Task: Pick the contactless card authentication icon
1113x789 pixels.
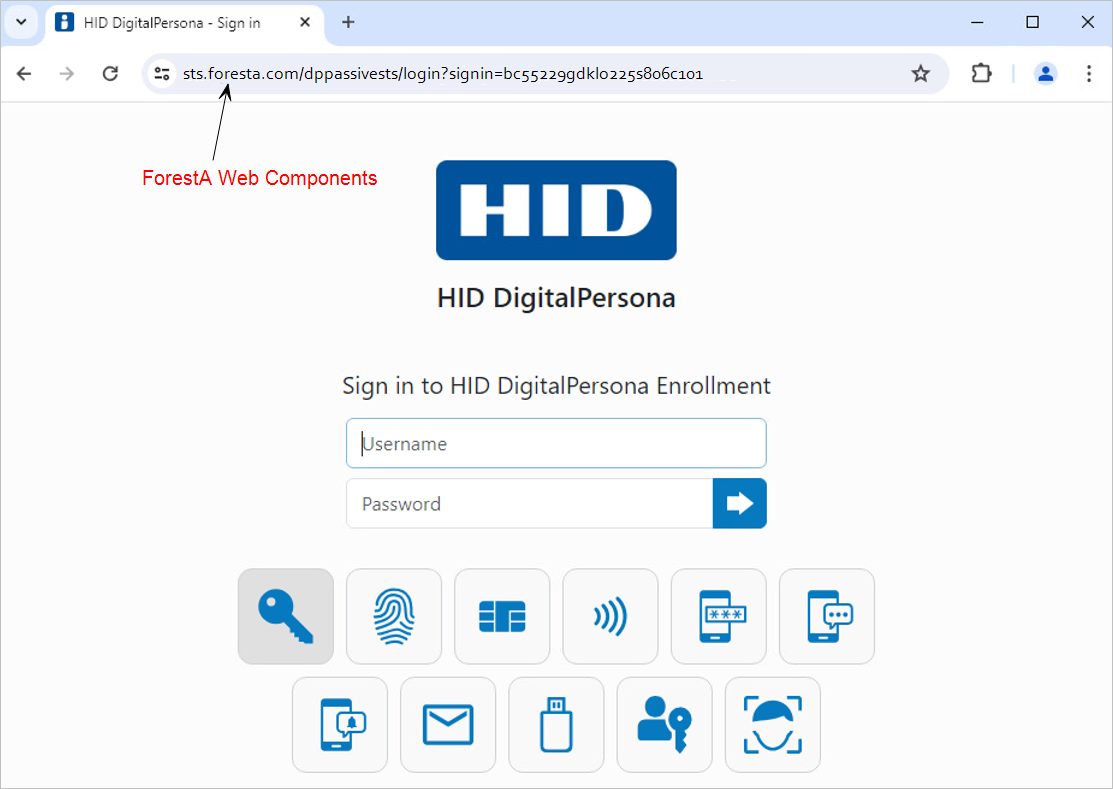Action: [x=610, y=616]
